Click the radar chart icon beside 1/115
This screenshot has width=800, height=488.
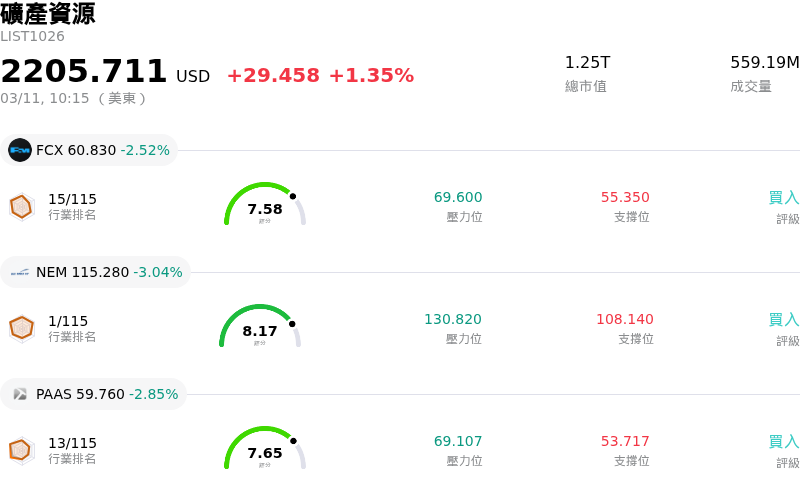pyautogui.click(x=21, y=328)
